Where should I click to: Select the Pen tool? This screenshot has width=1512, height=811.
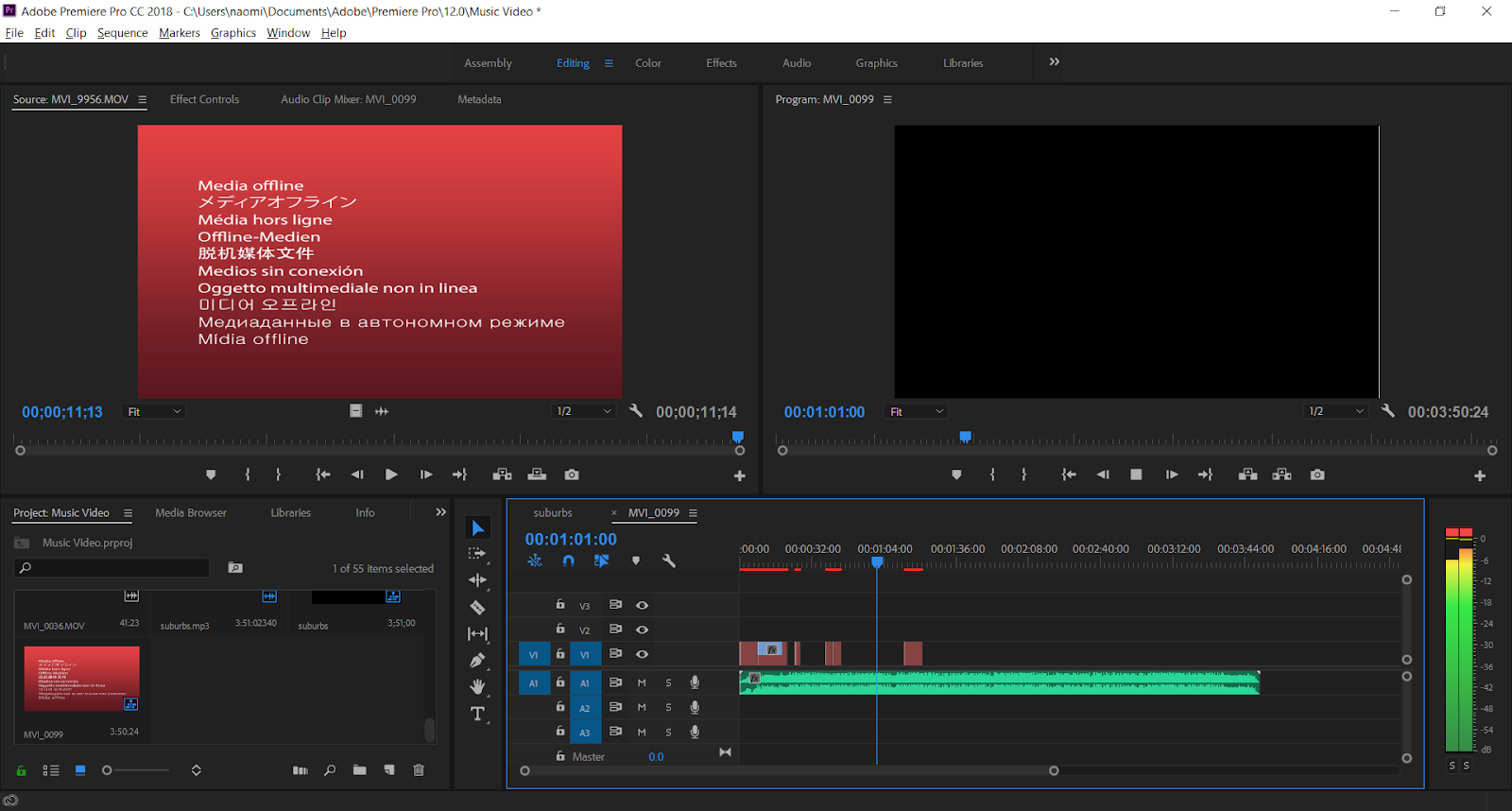477,660
